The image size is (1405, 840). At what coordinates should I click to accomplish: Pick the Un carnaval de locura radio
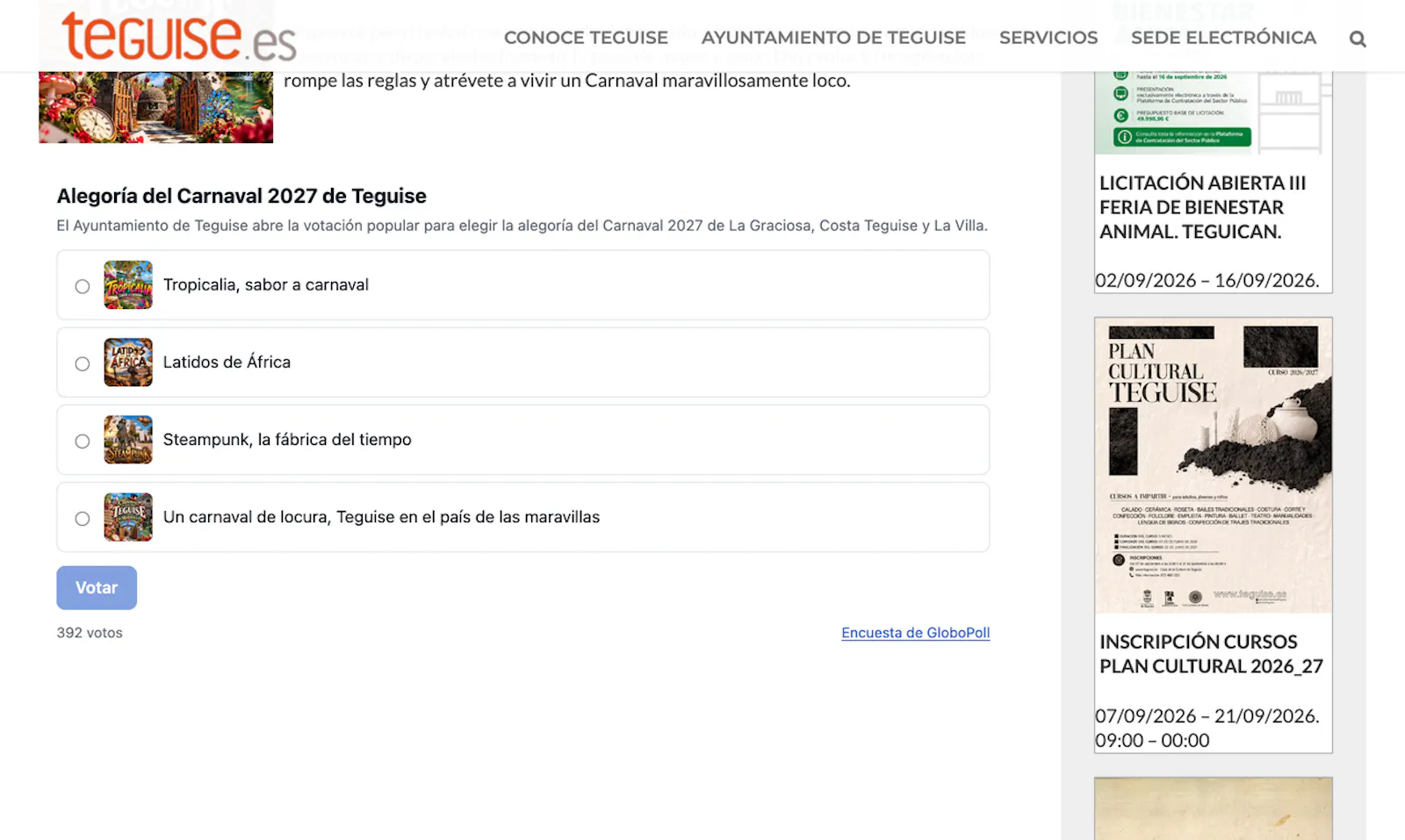click(83, 518)
